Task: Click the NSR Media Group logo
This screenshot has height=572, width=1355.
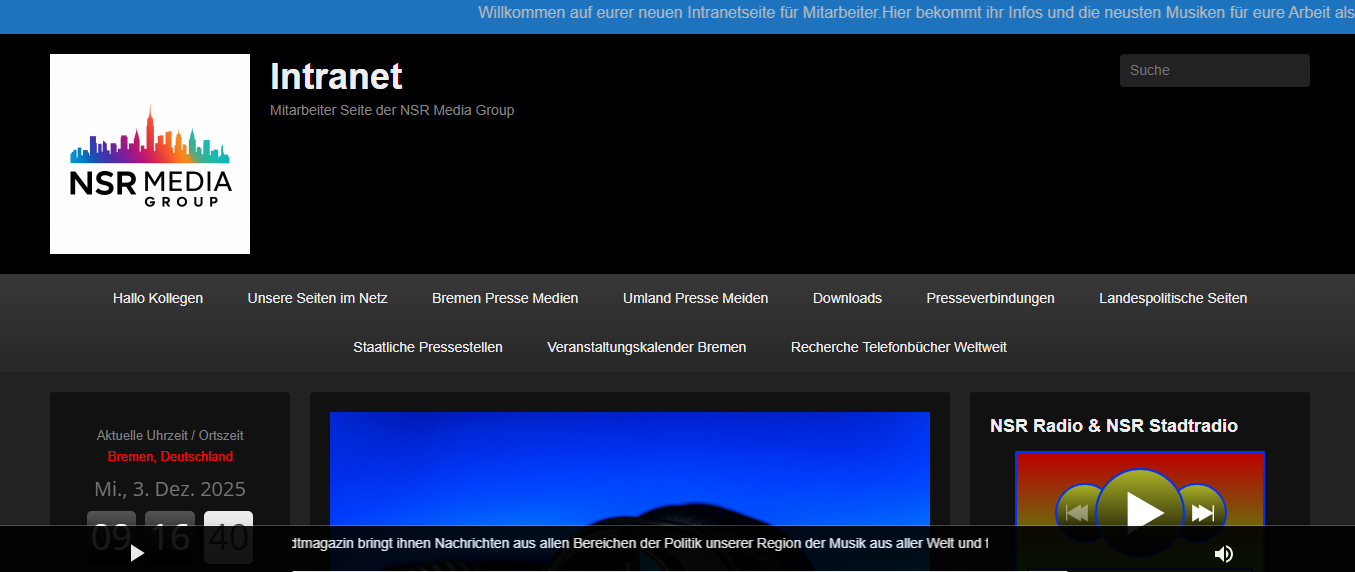Action: (x=150, y=154)
